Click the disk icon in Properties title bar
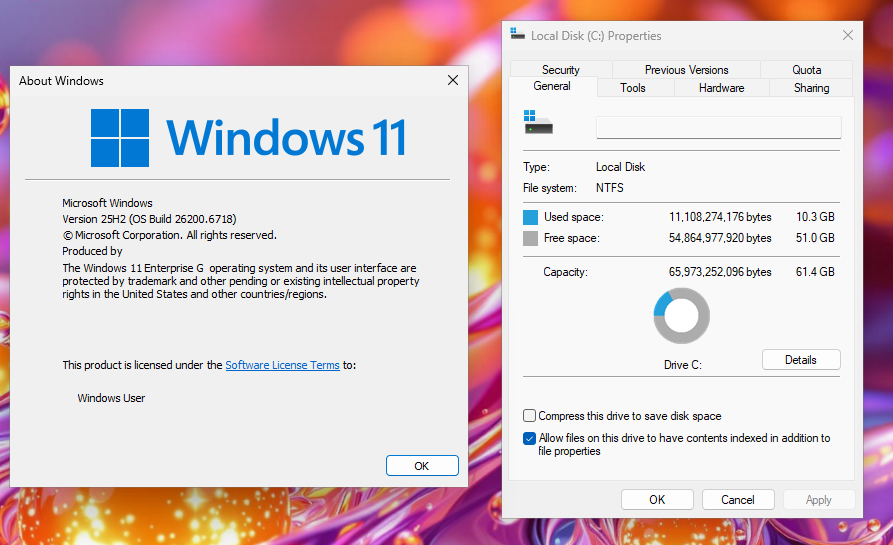Screen dimensions: 893x545 coord(517,34)
